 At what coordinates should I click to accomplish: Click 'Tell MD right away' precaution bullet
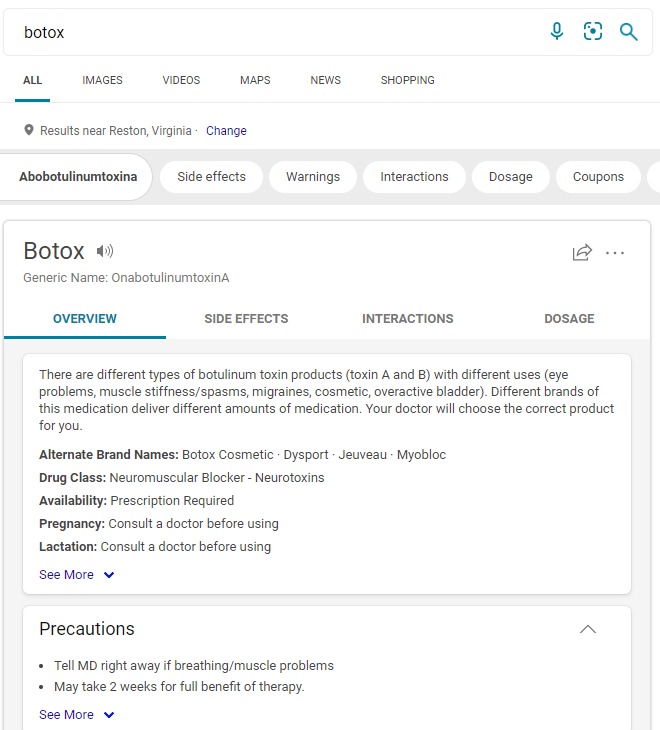click(x=194, y=666)
